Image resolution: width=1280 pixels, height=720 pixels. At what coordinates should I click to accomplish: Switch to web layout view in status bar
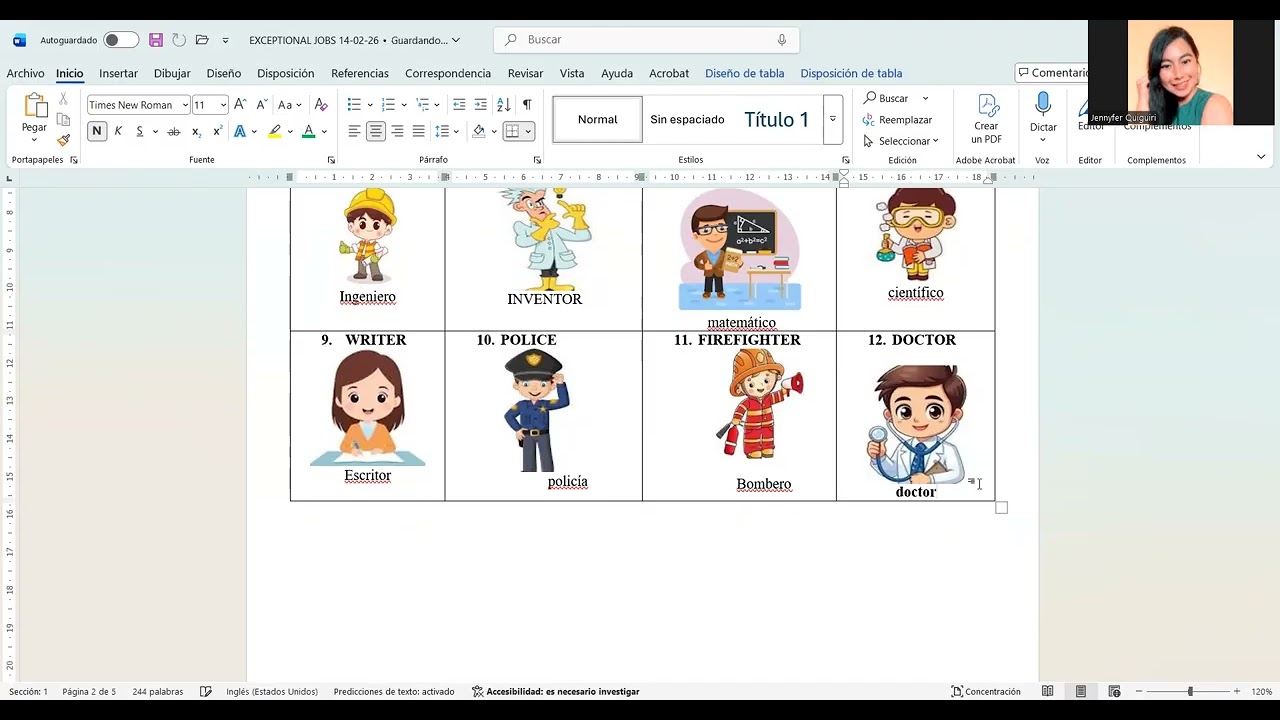tap(1114, 691)
